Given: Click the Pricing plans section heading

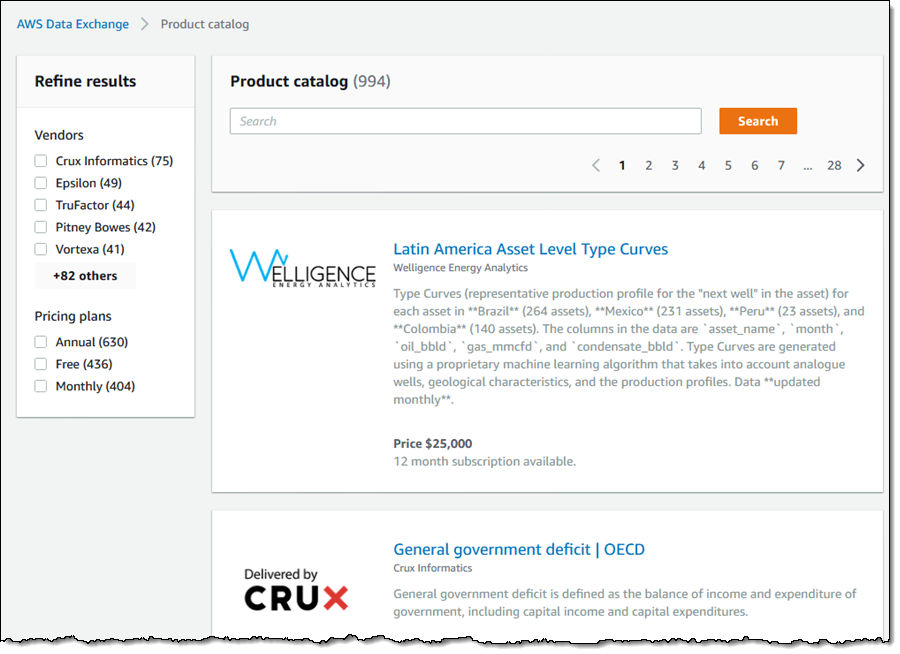Looking at the screenshot, I should (x=73, y=316).
